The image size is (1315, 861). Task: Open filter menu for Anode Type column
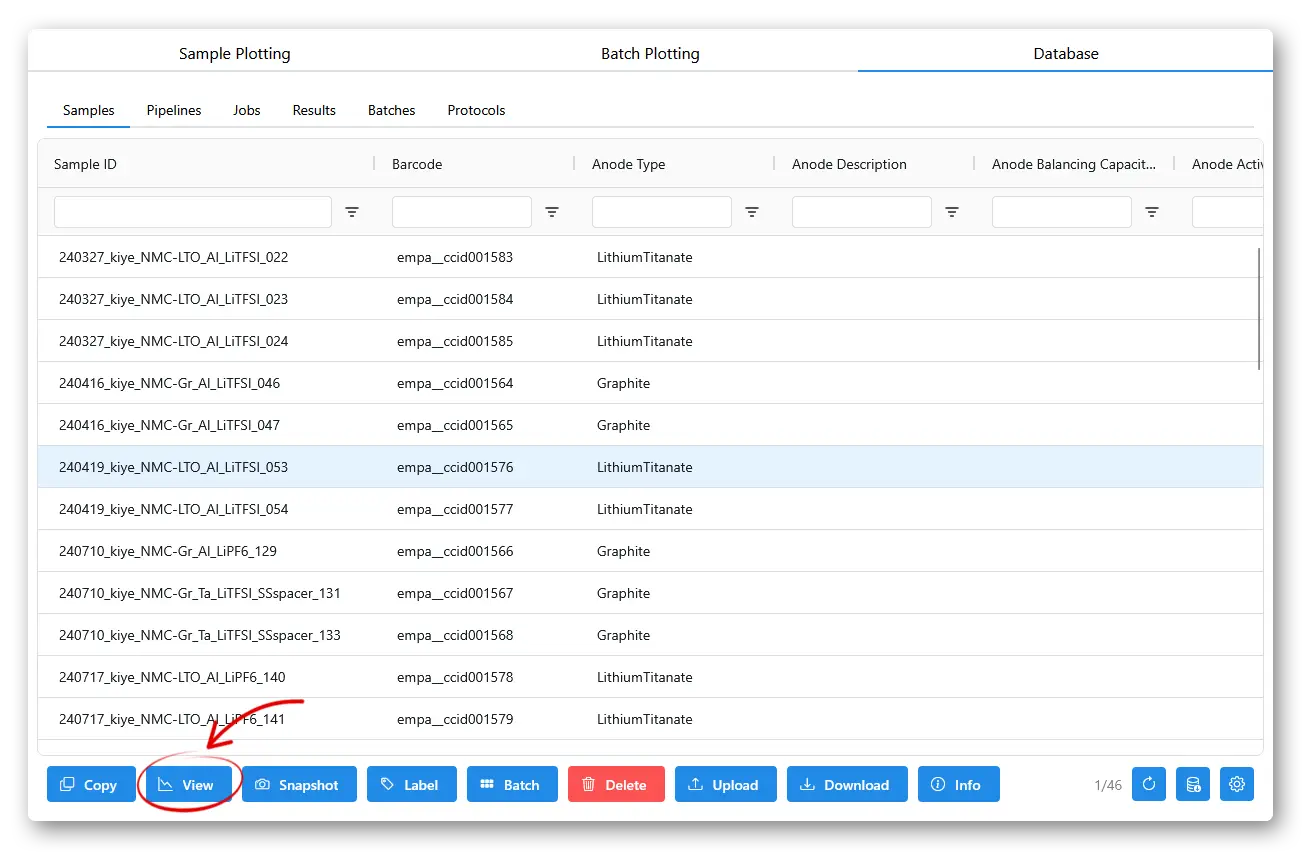tap(752, 212)
